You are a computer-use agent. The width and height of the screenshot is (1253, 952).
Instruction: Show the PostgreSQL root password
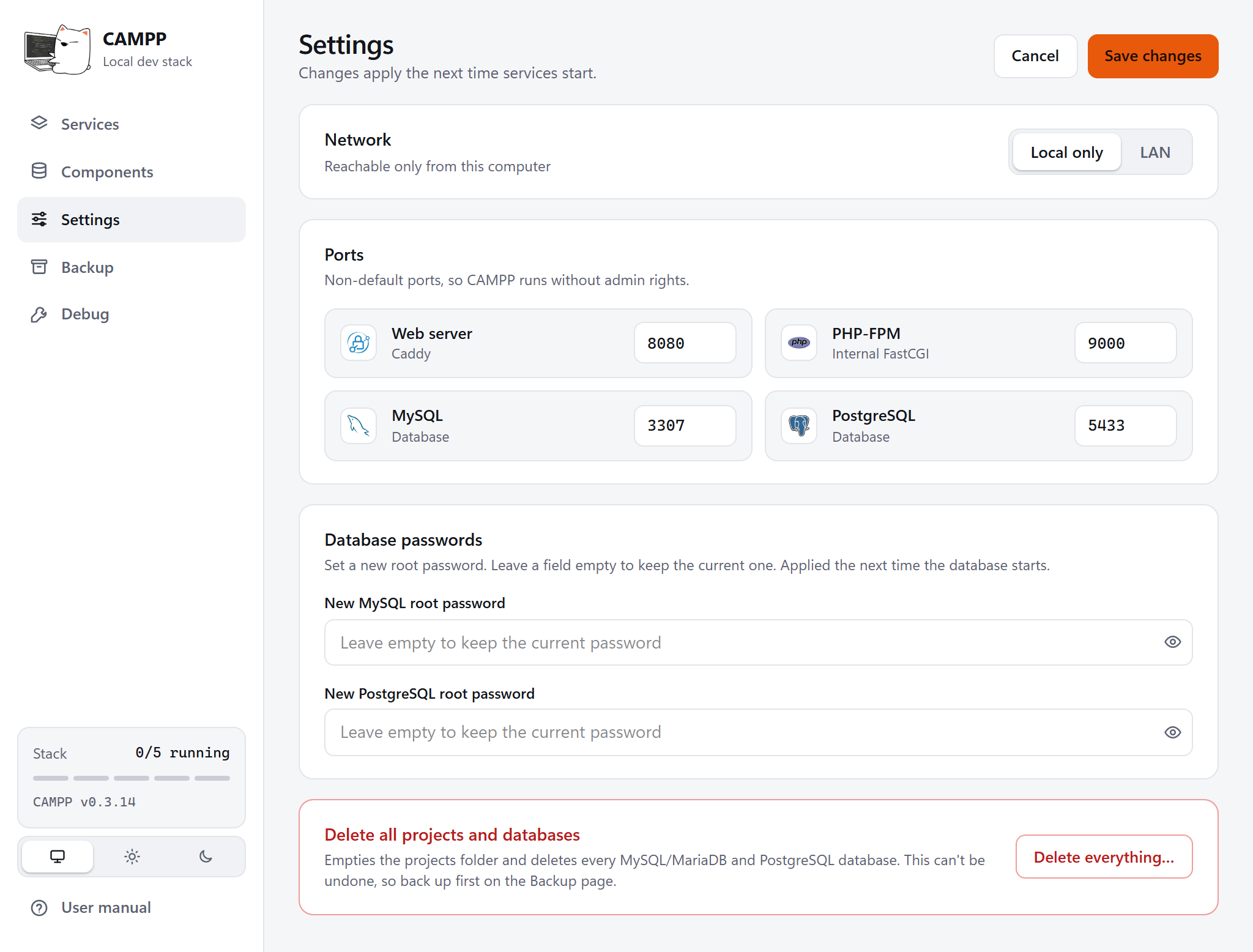pyautogui.click(x=1172, y=732)
